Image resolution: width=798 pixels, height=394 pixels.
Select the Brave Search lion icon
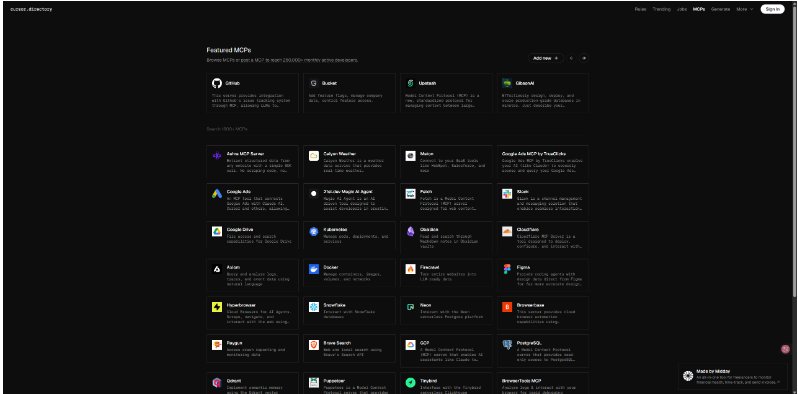pyautogui.click(x=314, y=345)
